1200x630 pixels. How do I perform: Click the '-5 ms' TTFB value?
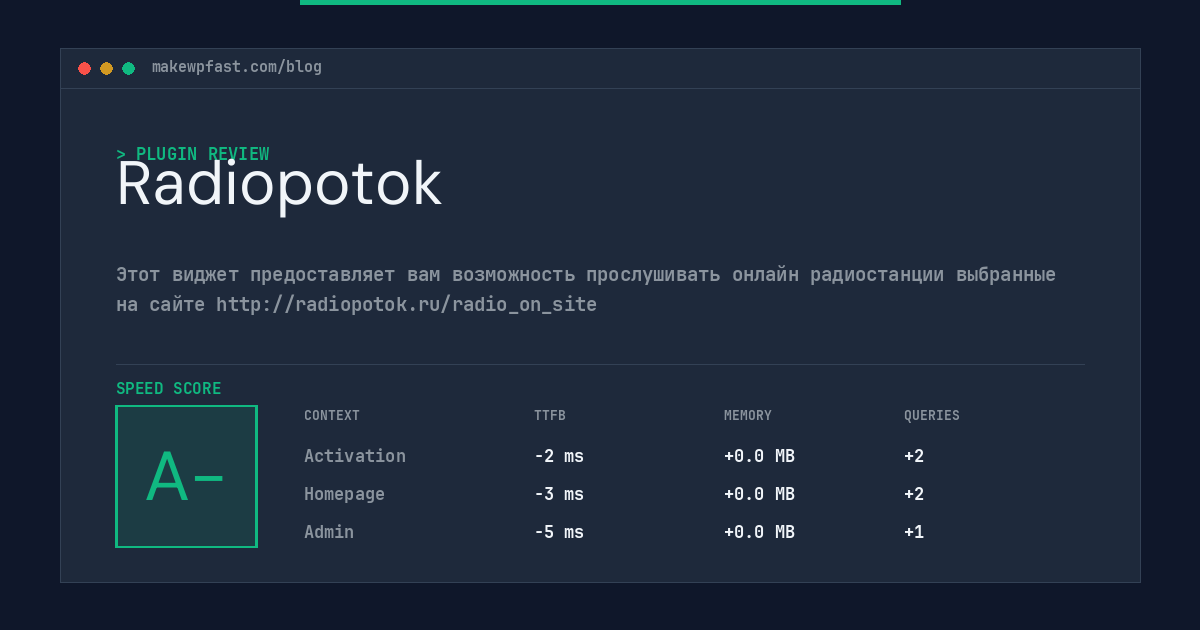coord(559,532)
